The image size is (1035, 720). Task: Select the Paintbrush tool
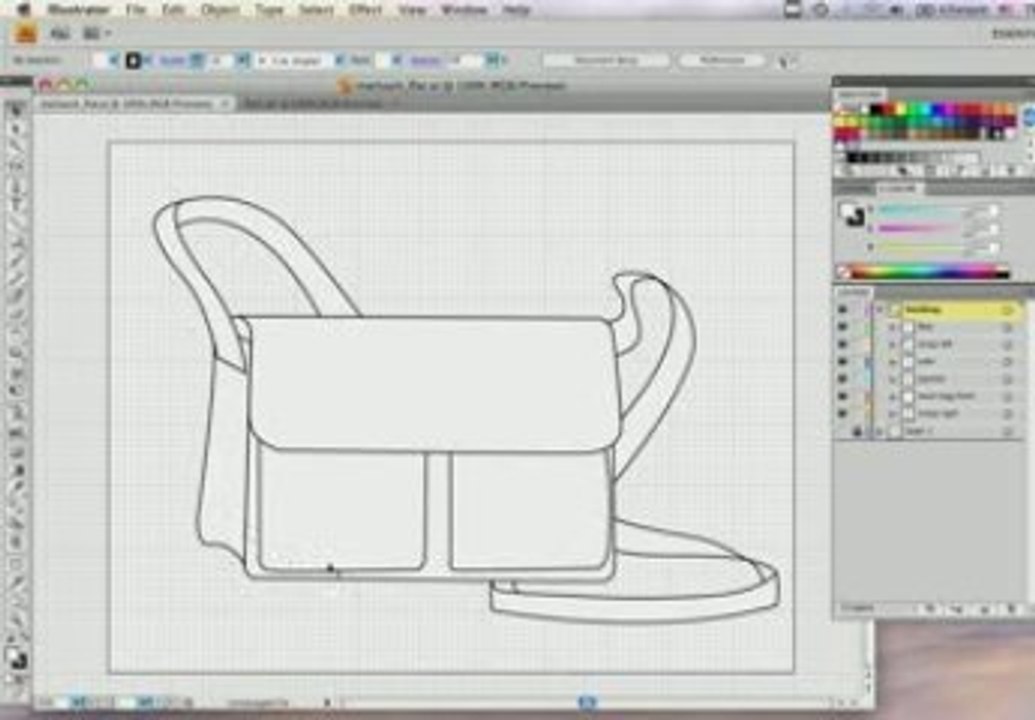pyautogui.click(x=16, y=260)
